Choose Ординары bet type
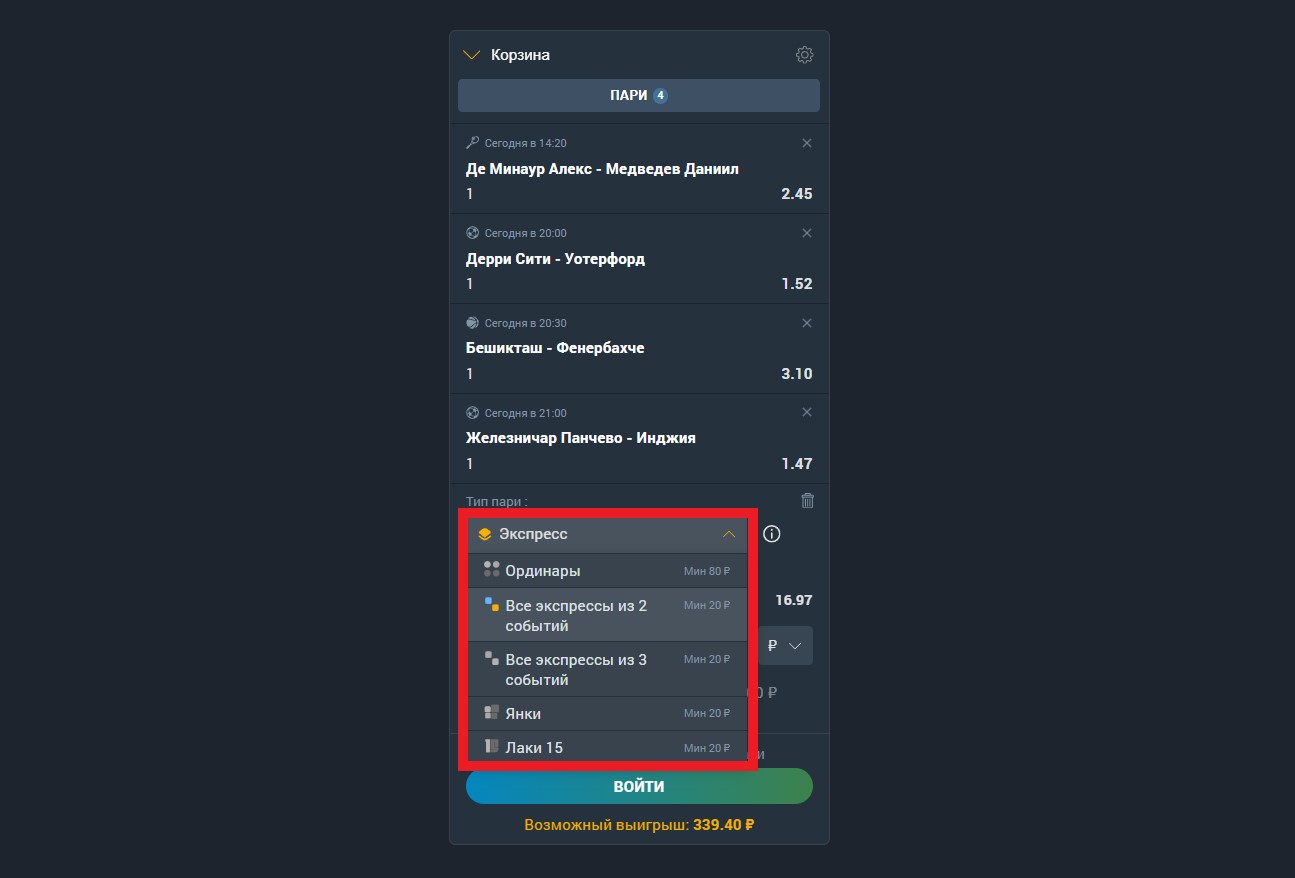1295x878 pixels. [x=608, y=571]
